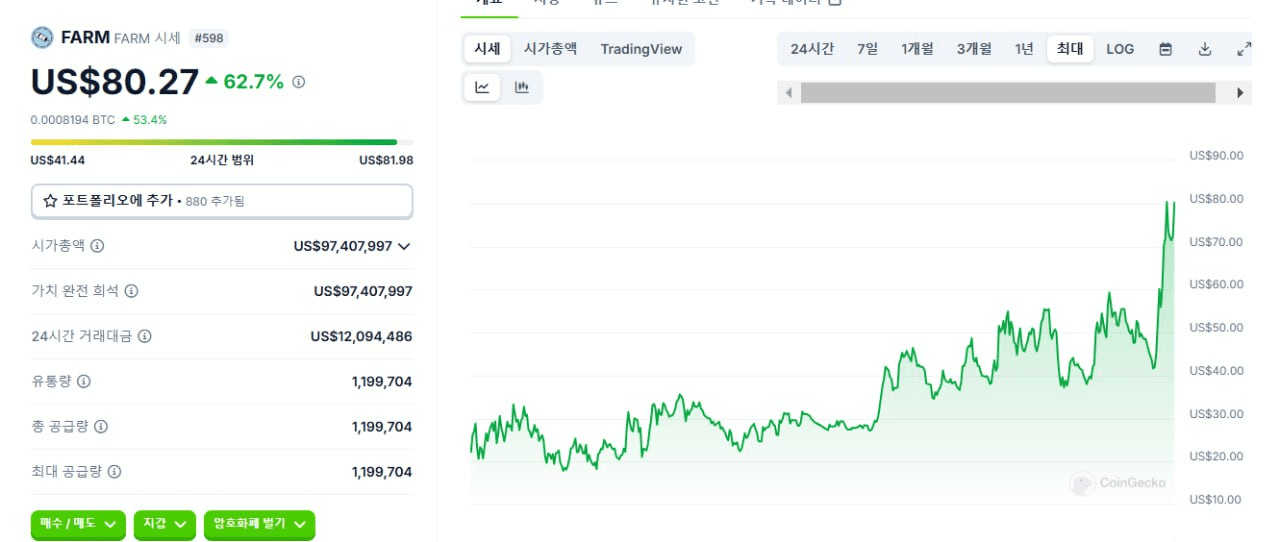The height and width of the screenshot is (542, 1280).
Task: Show info for 시가총액 label
Action: click(97, 245)
